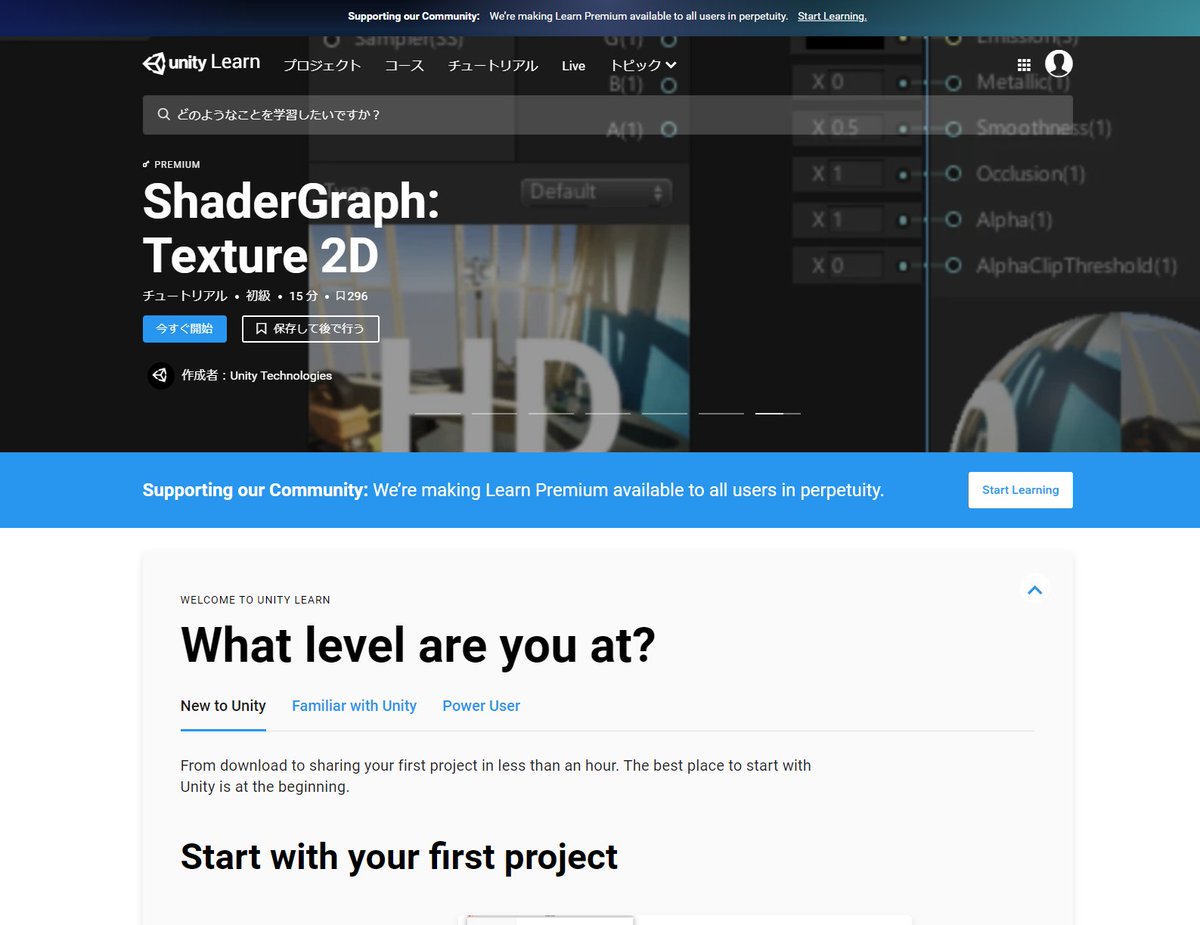1200x925 pixels.
Task: Open the コース menu item
Action: [404, 65]
